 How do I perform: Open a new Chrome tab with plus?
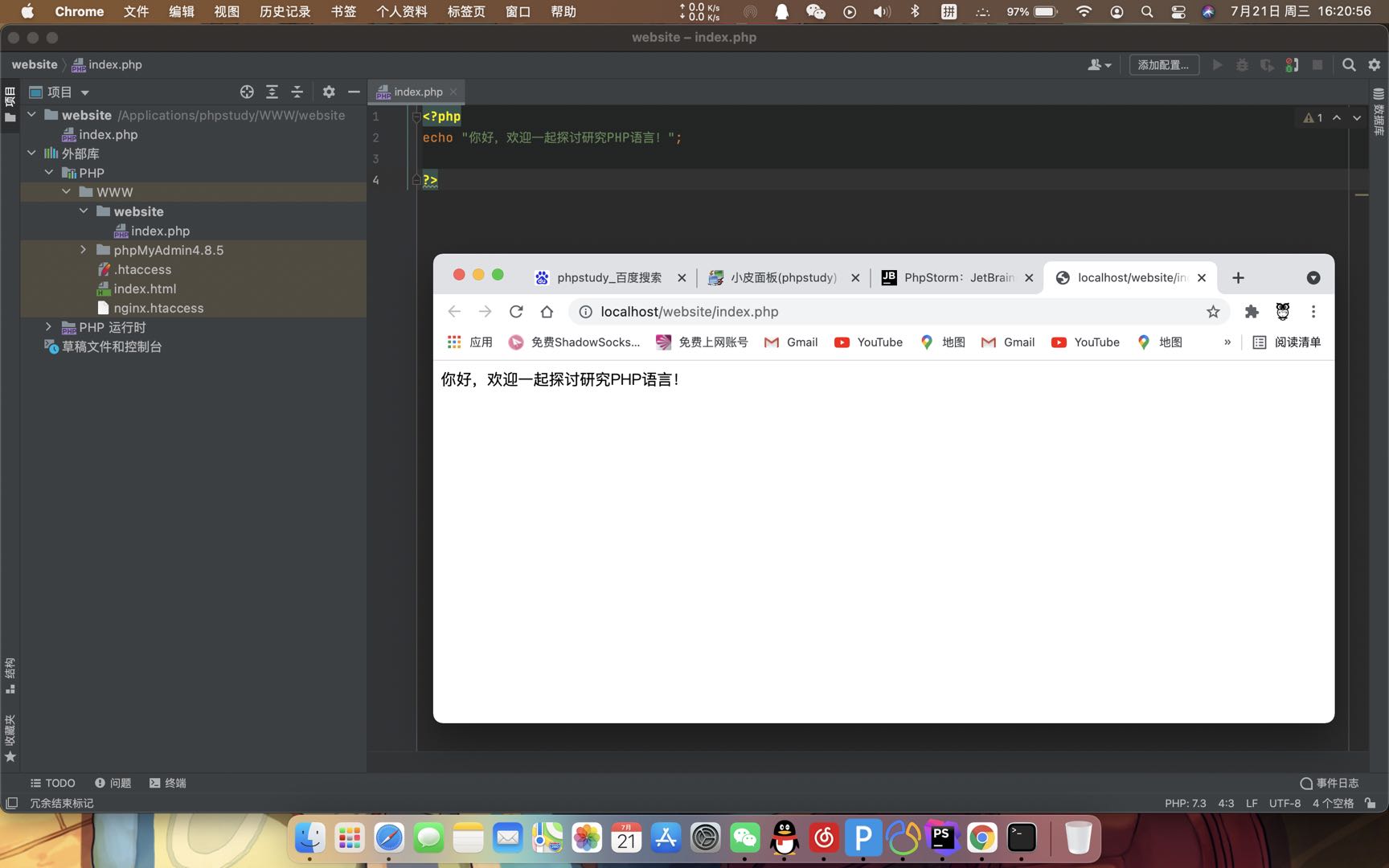(1238, 278)
